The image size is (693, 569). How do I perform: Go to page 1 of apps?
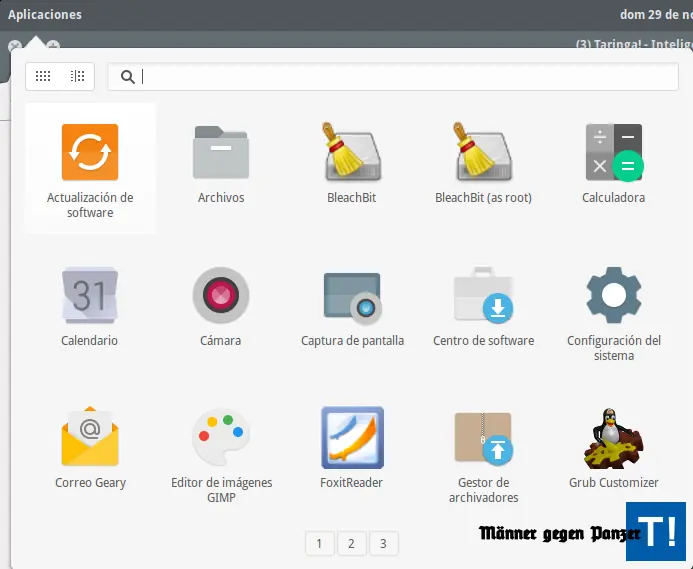pyautogui.click(x=320, y=543)
